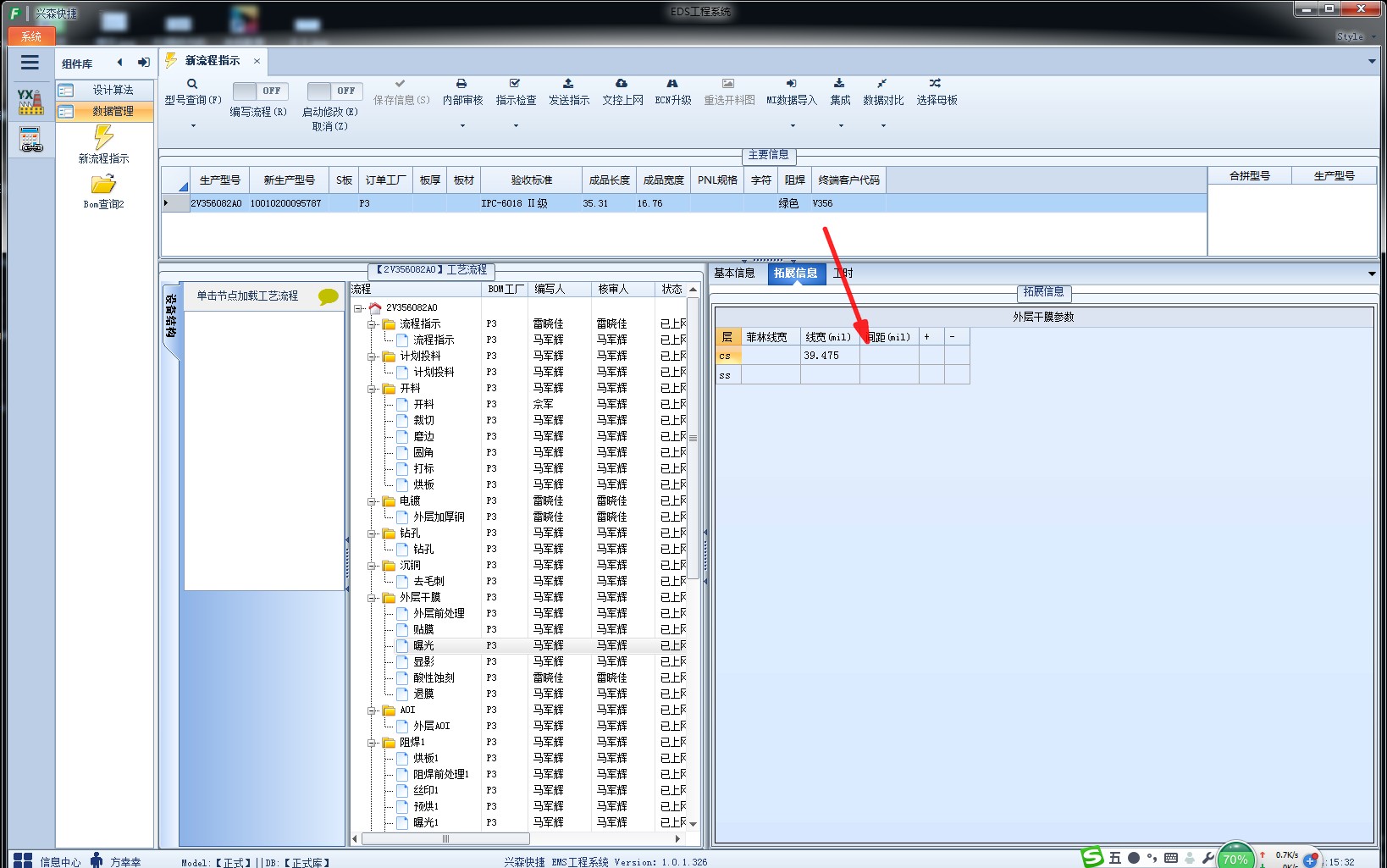Click the 型号查询(F) search icon

[x=192, y=84]
